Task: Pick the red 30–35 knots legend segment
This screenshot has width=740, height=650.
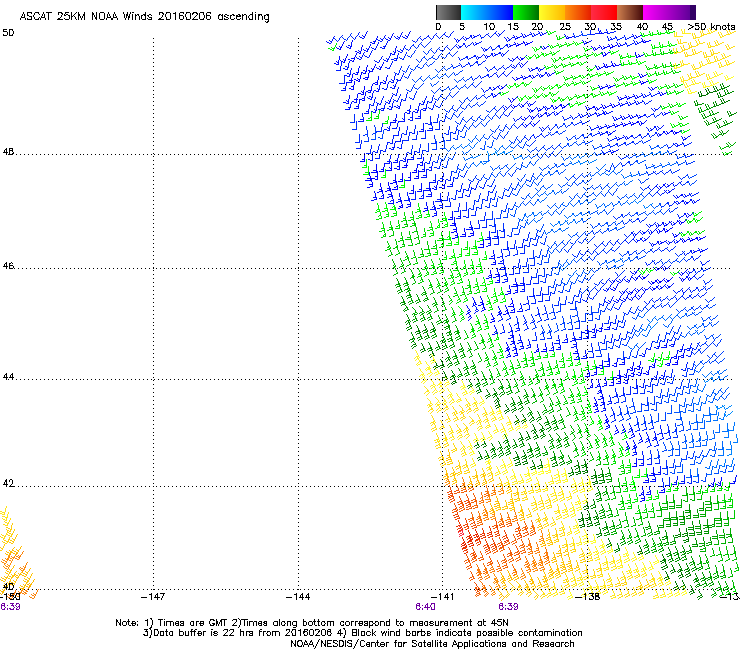Action: 604,12
